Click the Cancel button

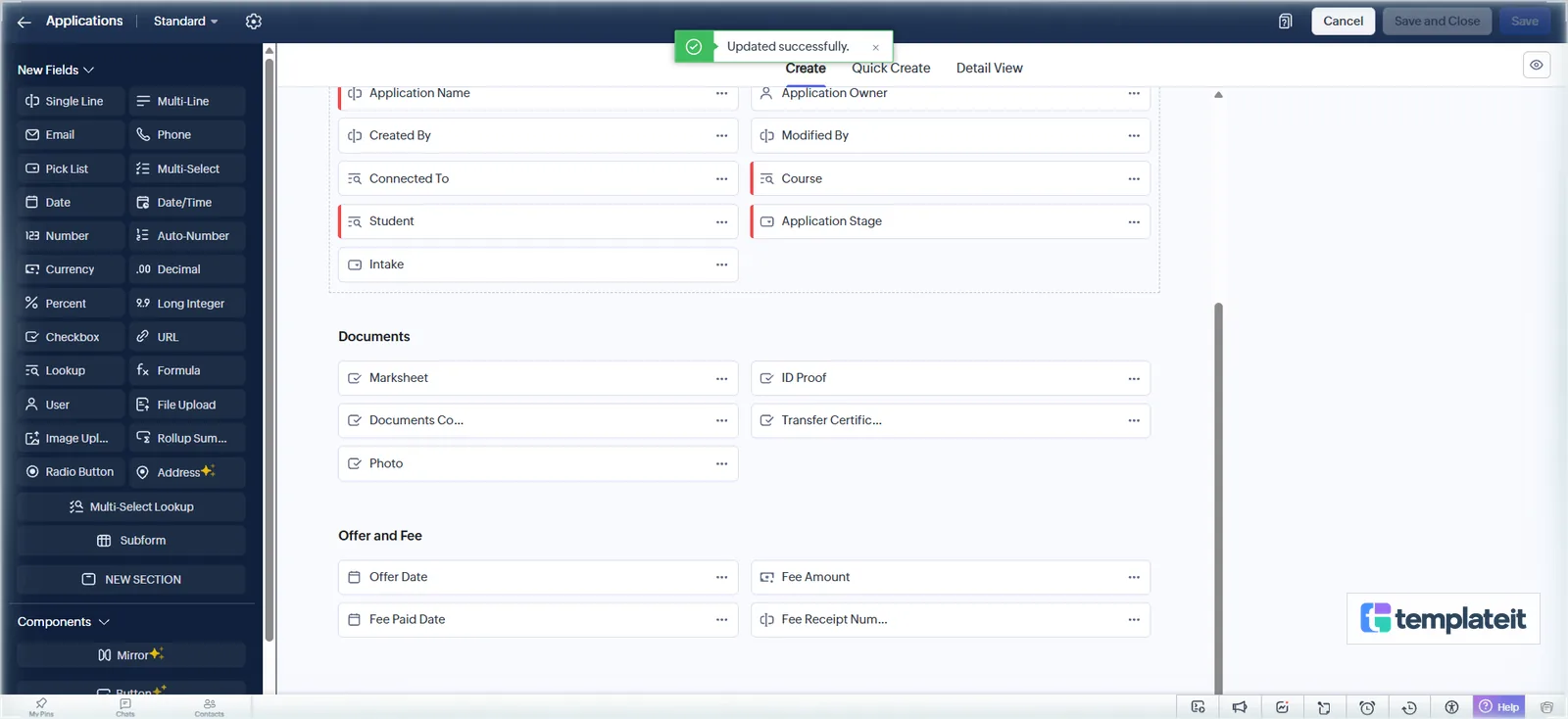[1343, 22]
